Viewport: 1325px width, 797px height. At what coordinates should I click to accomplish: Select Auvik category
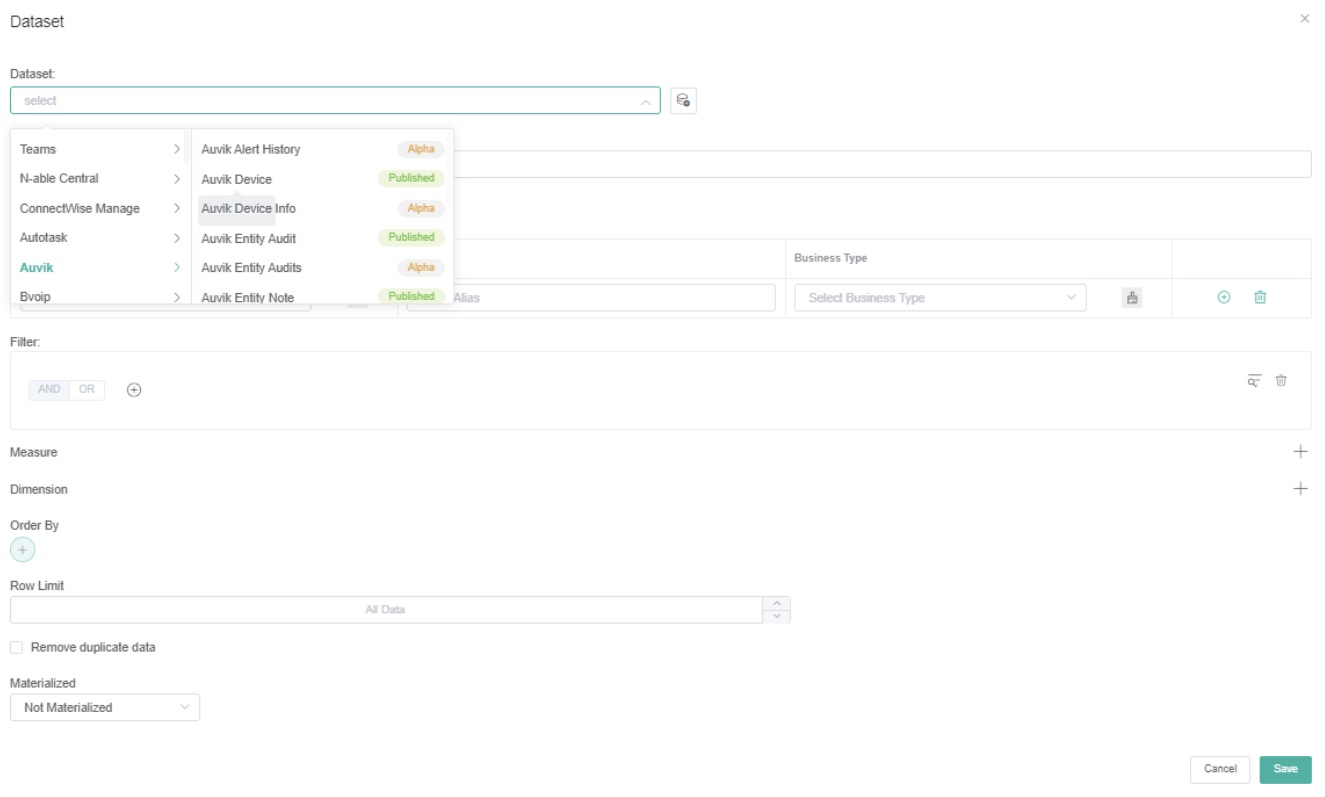[100, 268]
